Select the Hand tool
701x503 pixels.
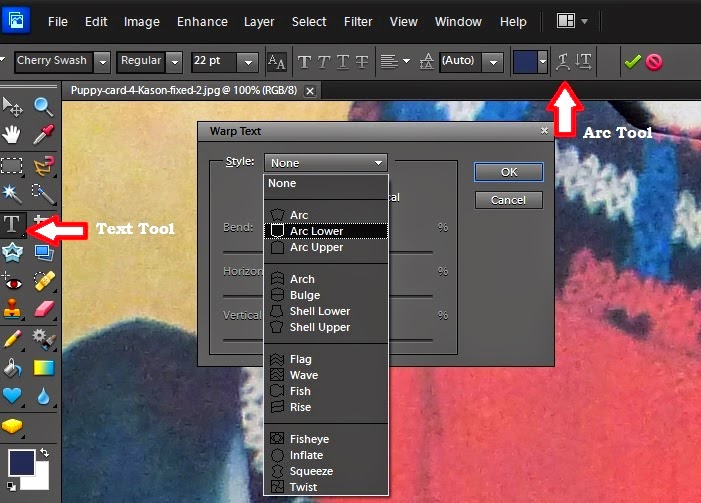(x=12, y=134)
